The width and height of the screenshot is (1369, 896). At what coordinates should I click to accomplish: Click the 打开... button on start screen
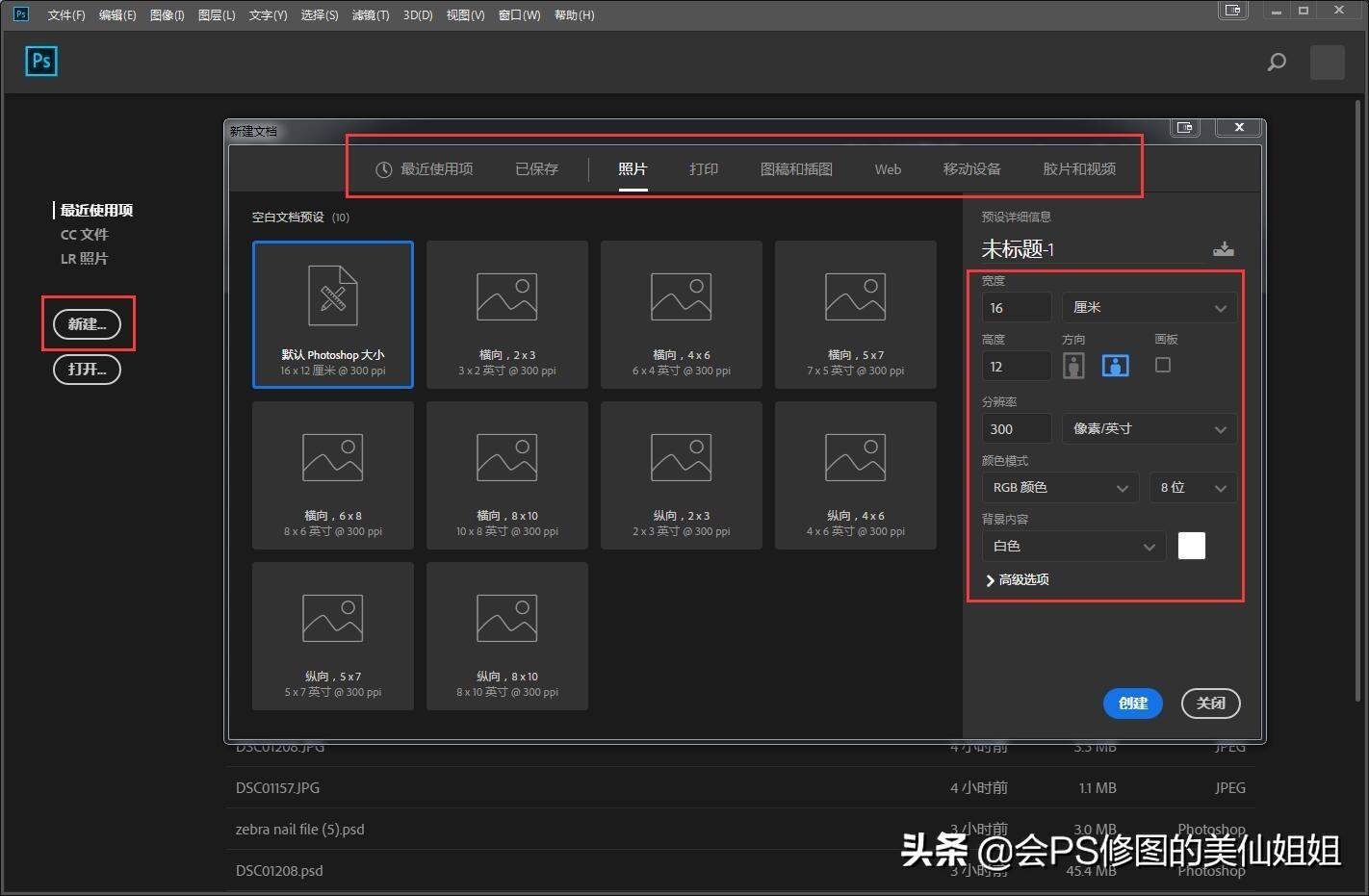(87, 370)
